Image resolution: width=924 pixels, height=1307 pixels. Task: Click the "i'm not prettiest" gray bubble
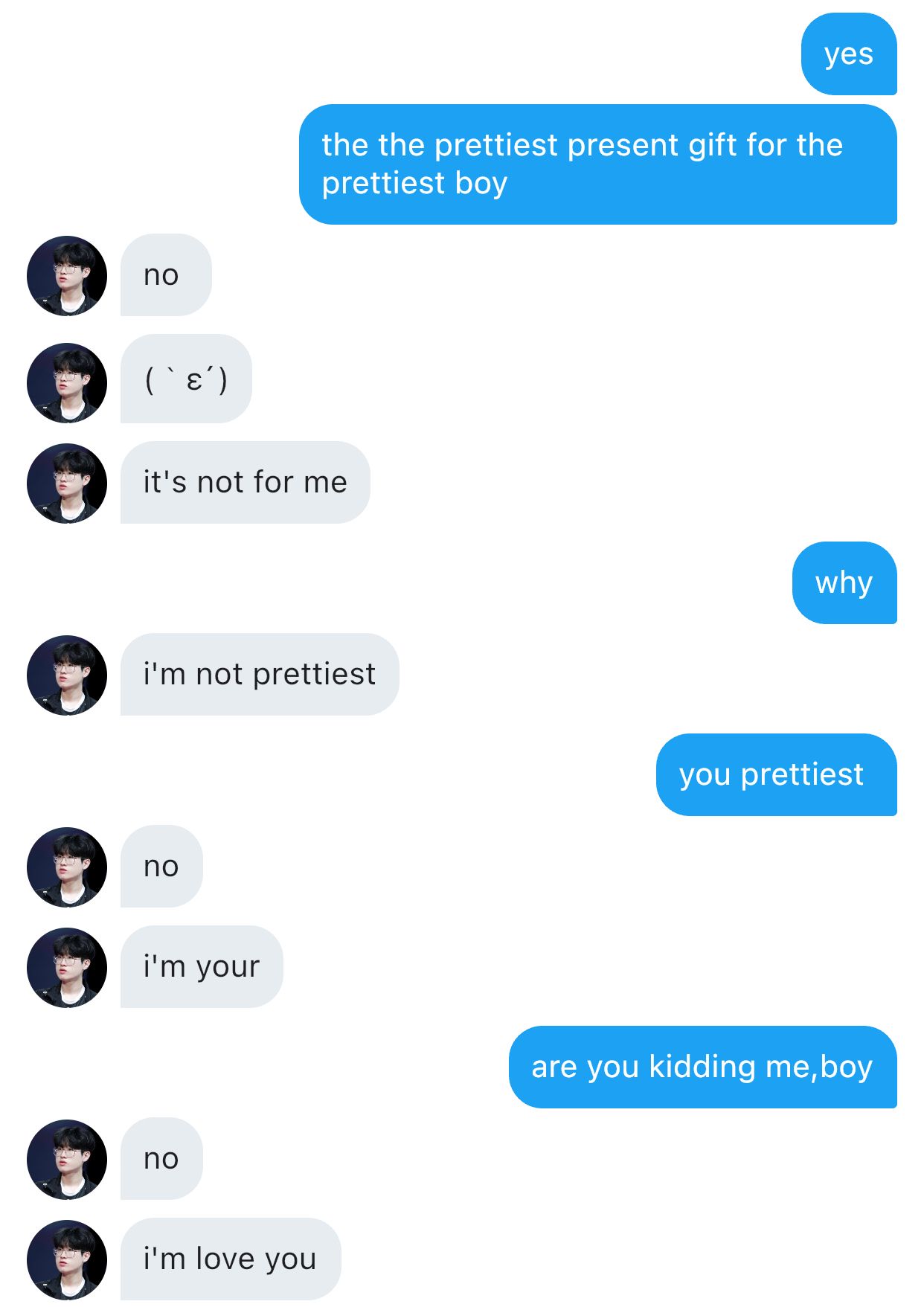(x=259, y=675)
